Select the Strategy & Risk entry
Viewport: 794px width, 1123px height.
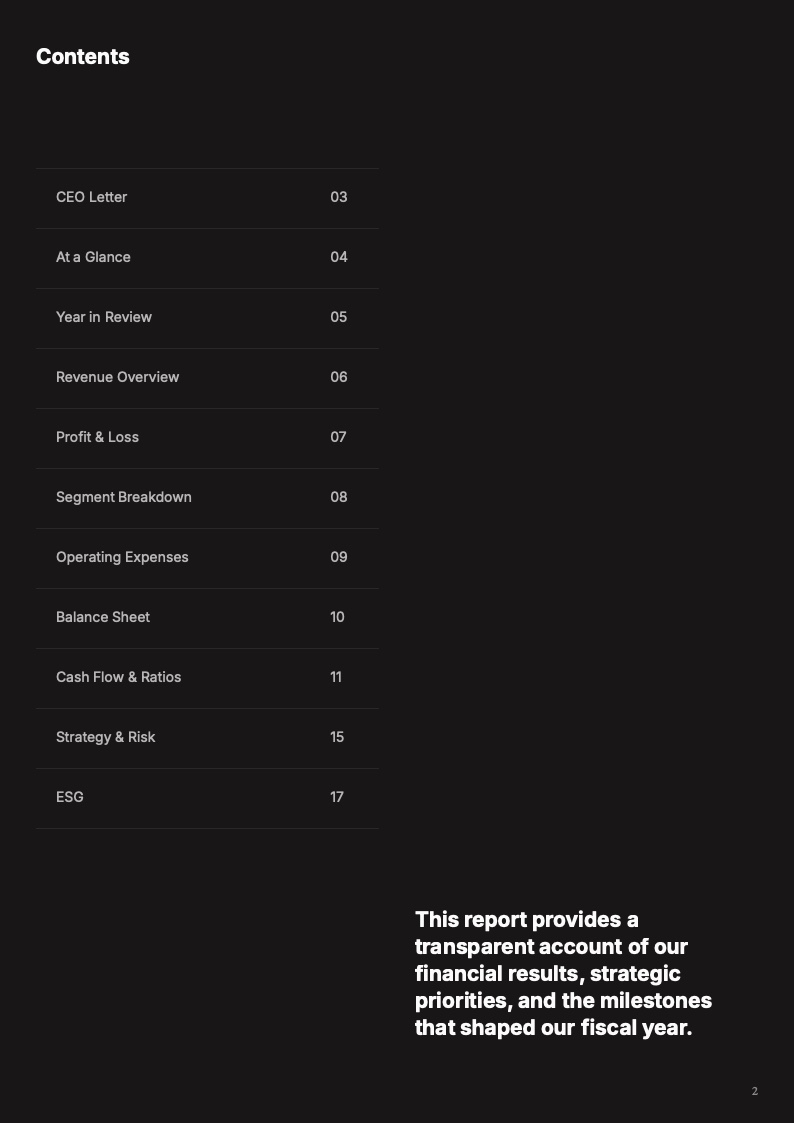105,737
